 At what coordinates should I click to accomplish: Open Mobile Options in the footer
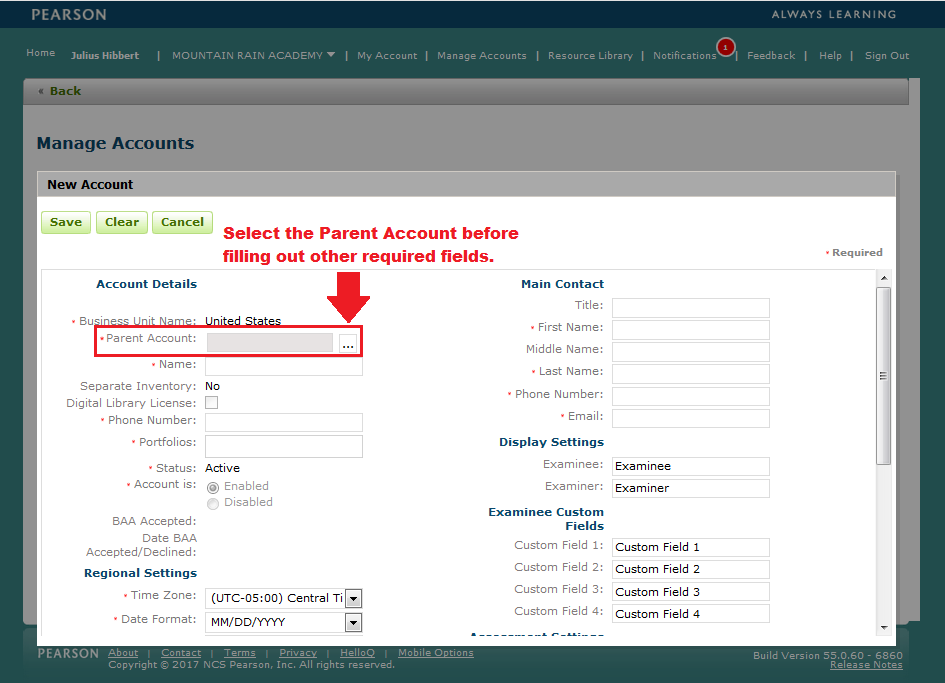click(435, 652)
